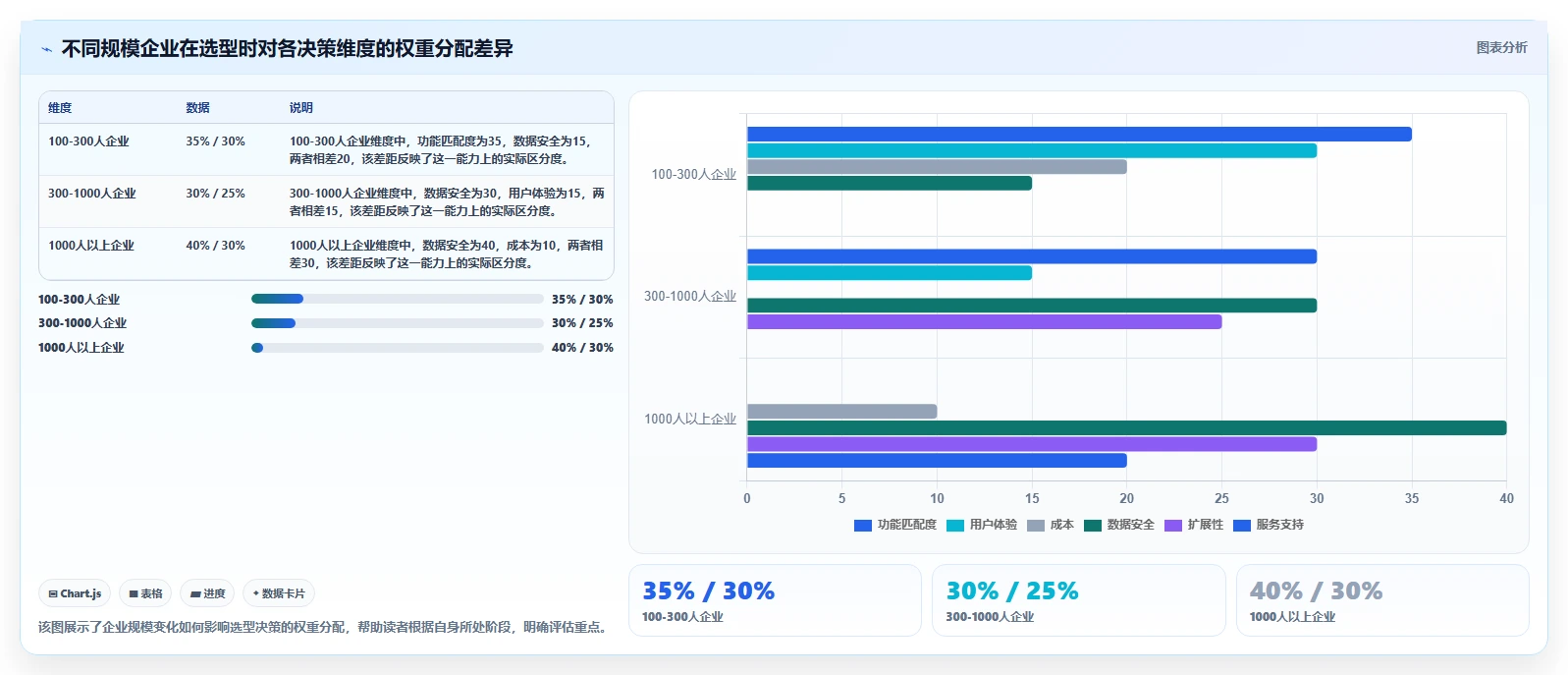Click the 功能匹配度 bar of 100-300人企业 (35)
This screenshot has height=675, width=1568.
[1079, 135]
